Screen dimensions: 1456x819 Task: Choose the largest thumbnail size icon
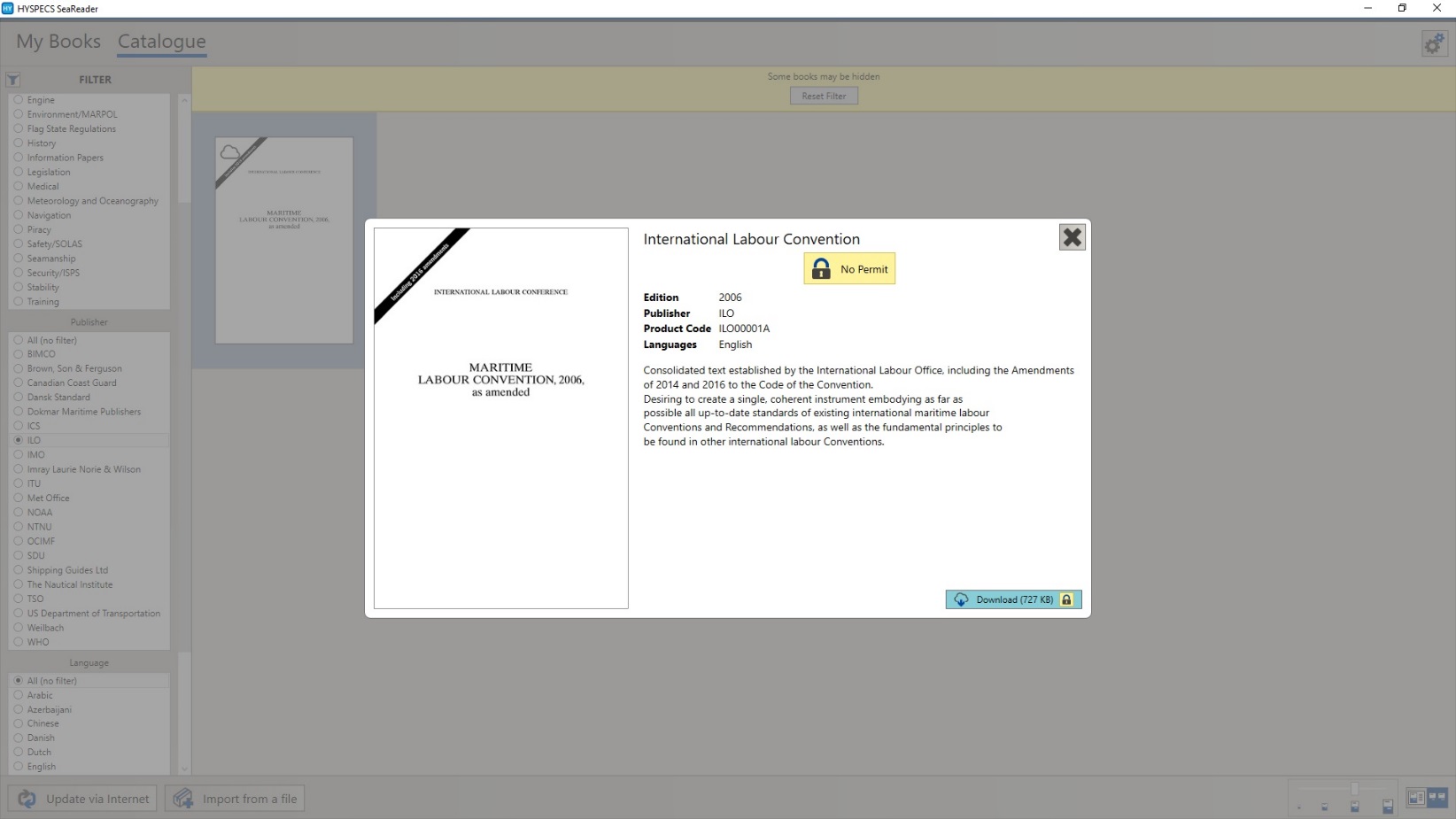1388,807
